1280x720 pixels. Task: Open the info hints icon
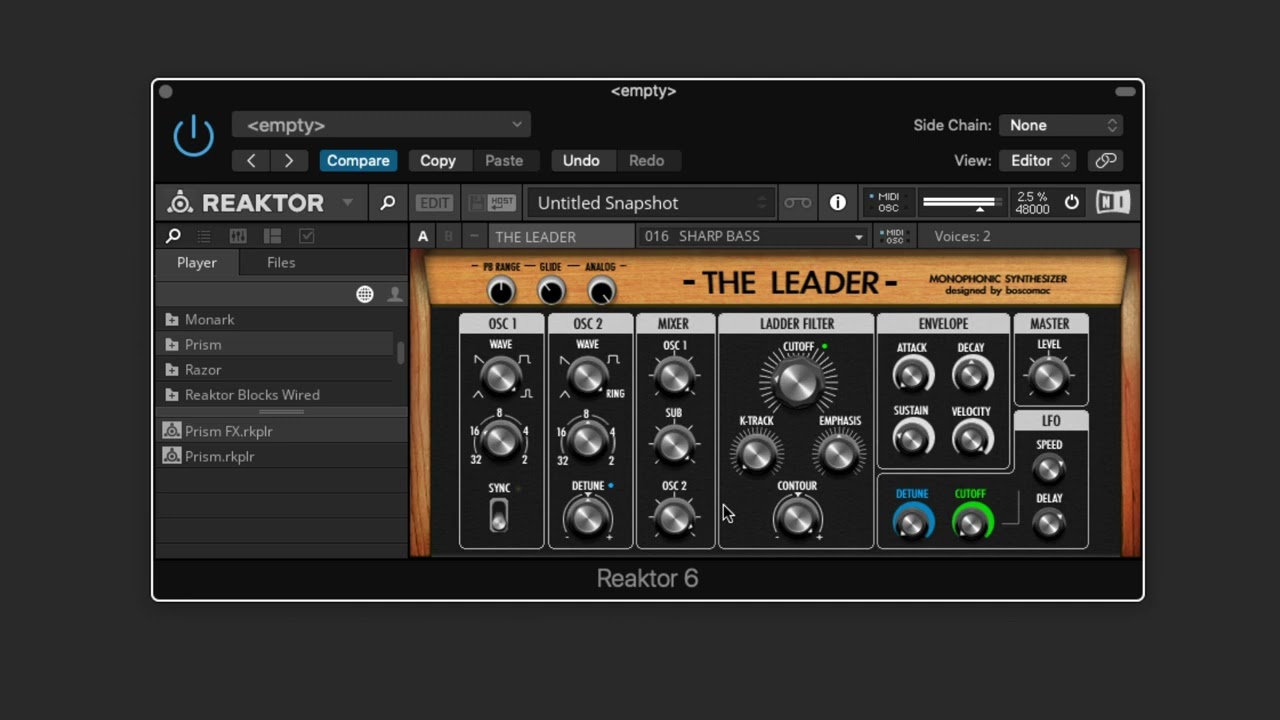838,203
